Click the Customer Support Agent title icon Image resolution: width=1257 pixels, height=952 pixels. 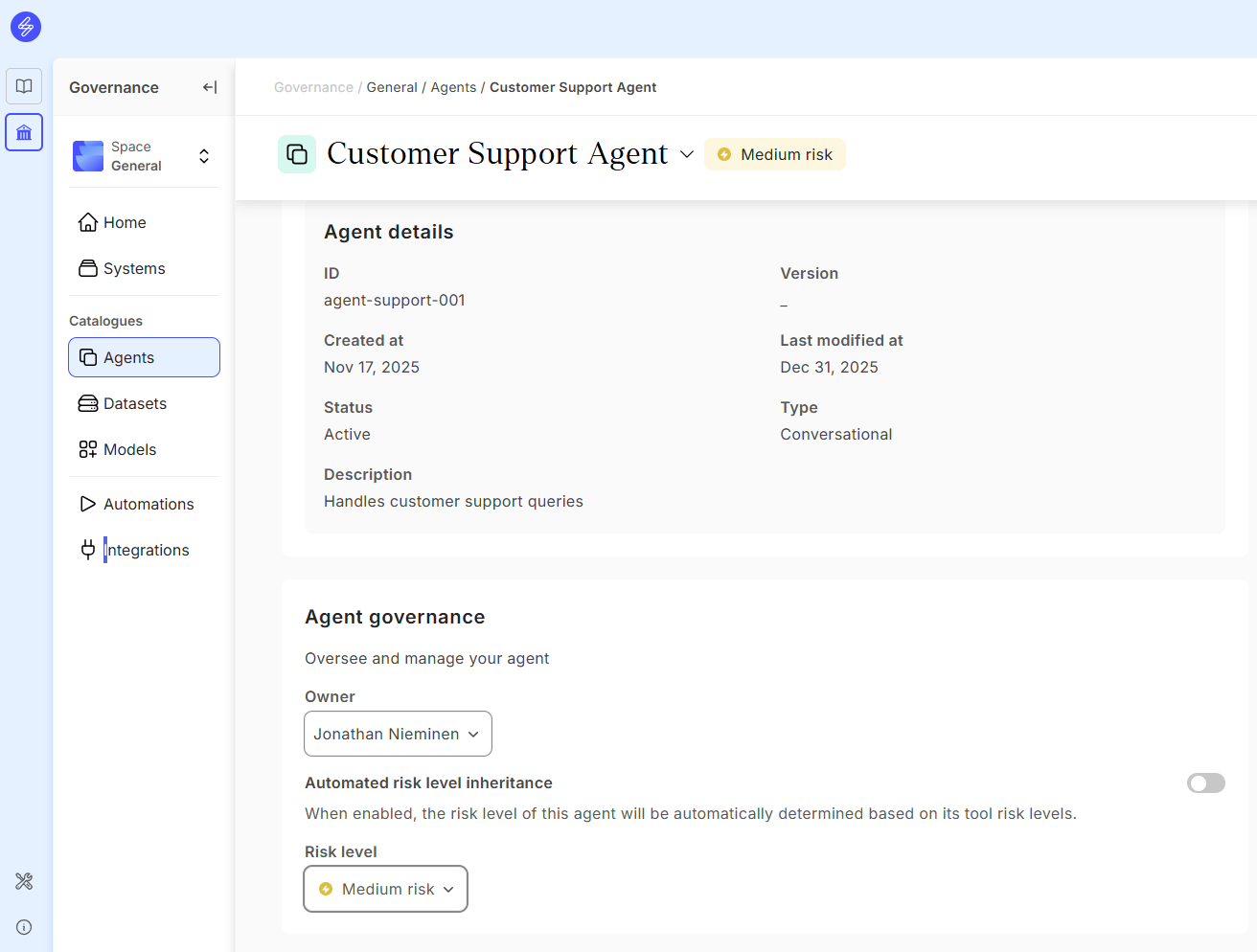click(297, 154)
